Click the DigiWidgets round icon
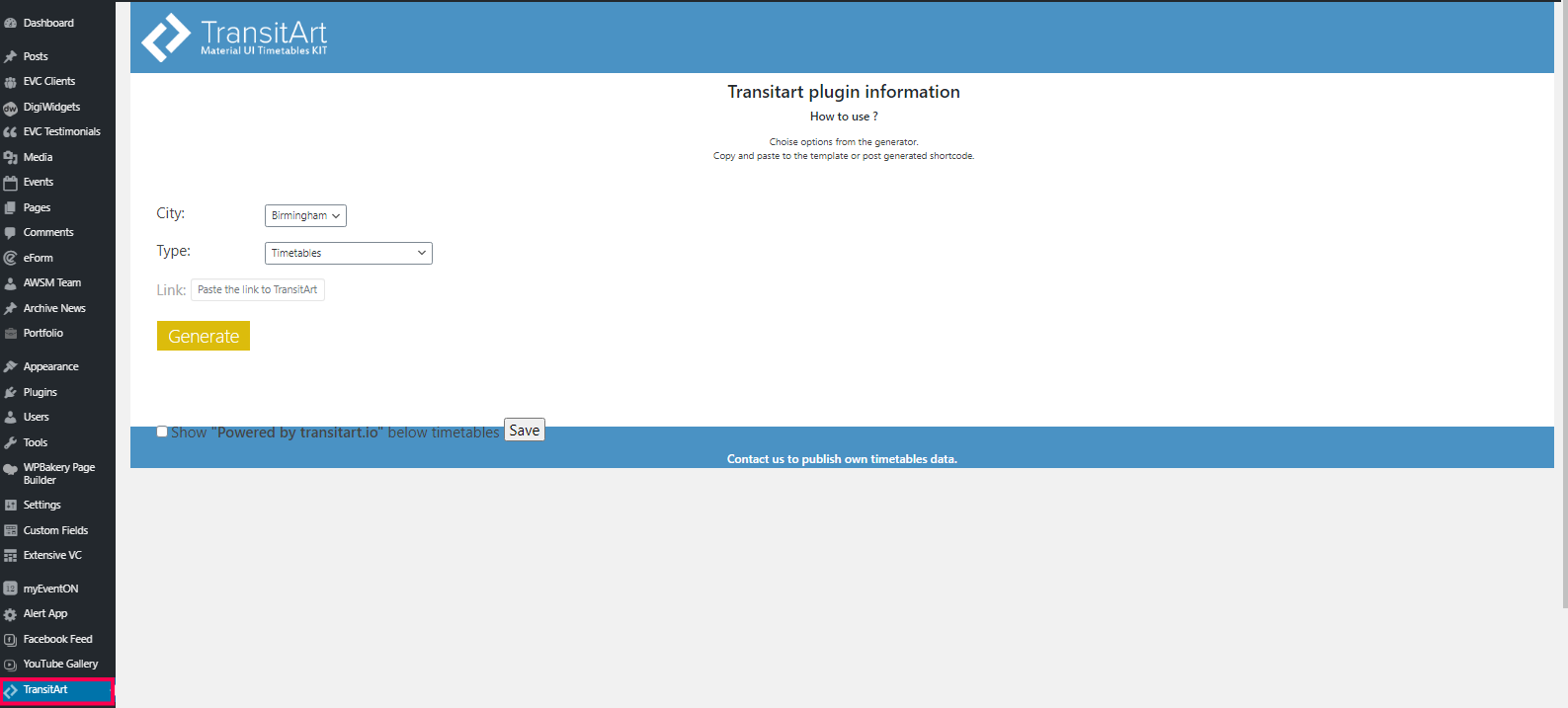1568x708 pixels. click(11, 108)
